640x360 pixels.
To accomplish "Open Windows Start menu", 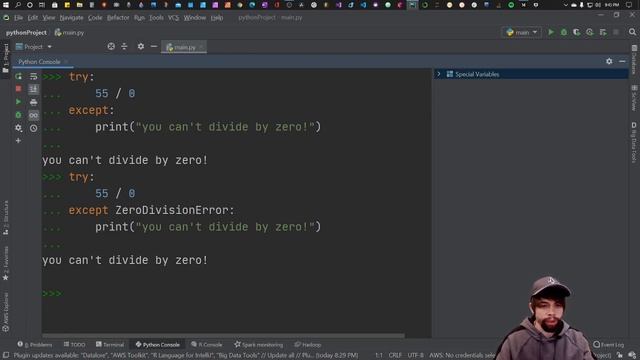I will click(x=6, y=5).
